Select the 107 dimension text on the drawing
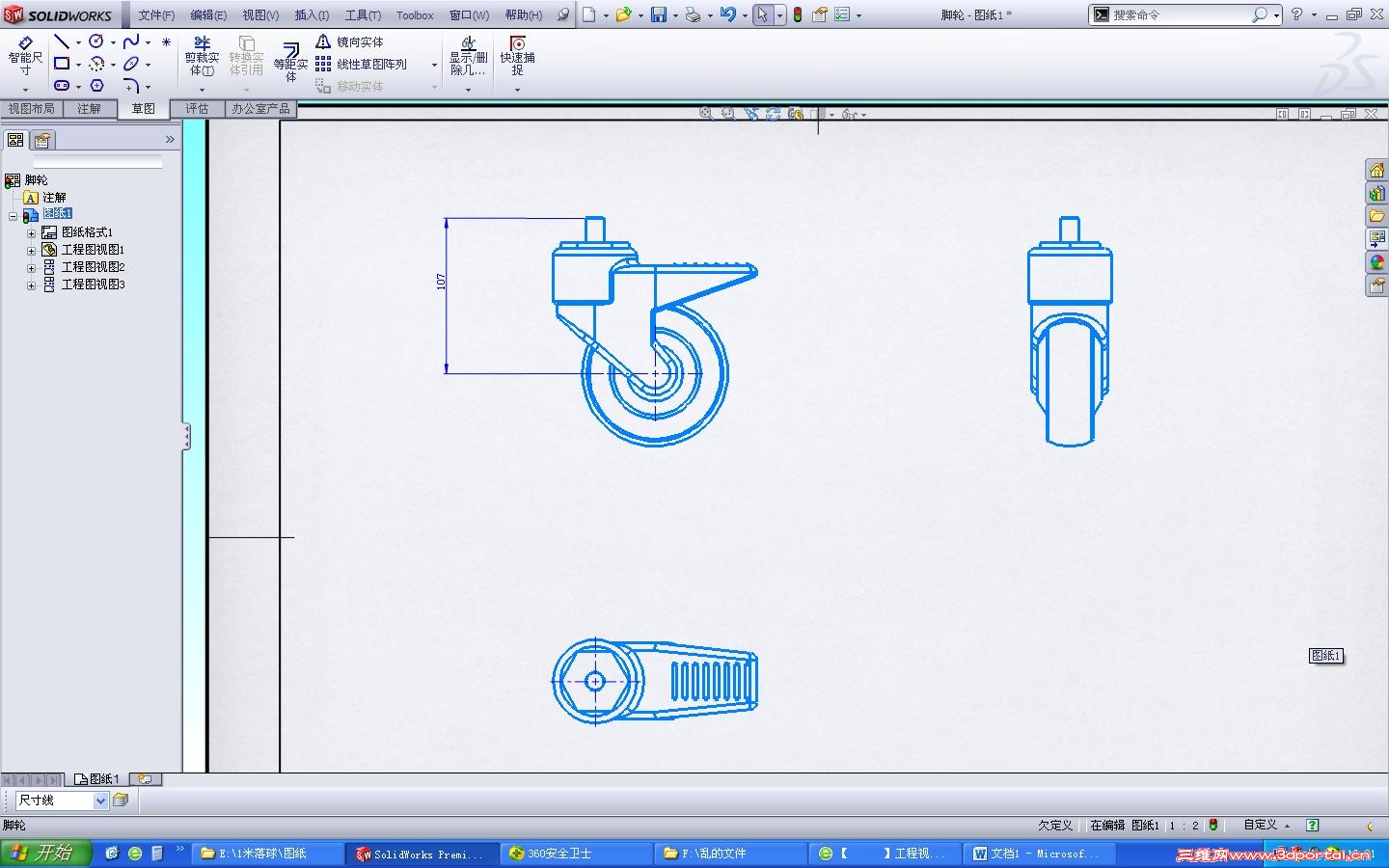 tap(441, 282)
